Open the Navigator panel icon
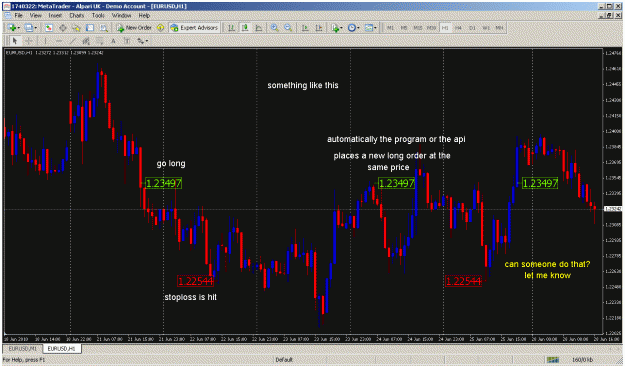 click(x=76, y=28)
